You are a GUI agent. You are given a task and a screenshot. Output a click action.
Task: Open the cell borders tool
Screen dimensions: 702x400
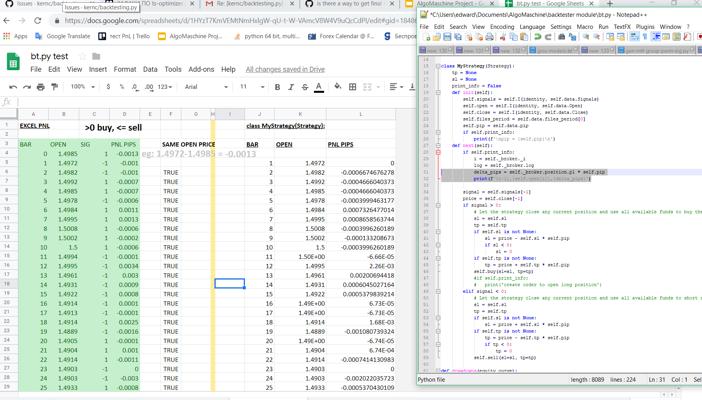click(353, 87)
